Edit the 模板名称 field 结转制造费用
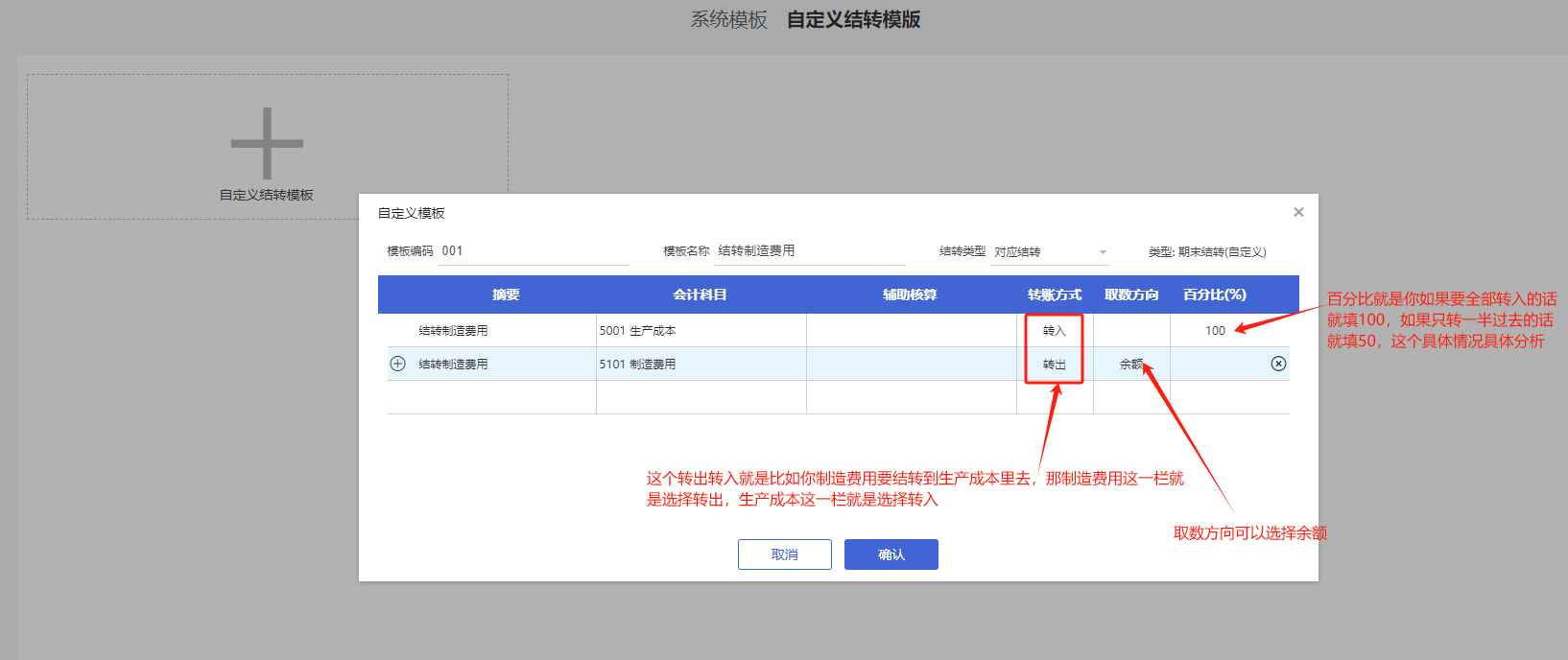 [810, 251]
